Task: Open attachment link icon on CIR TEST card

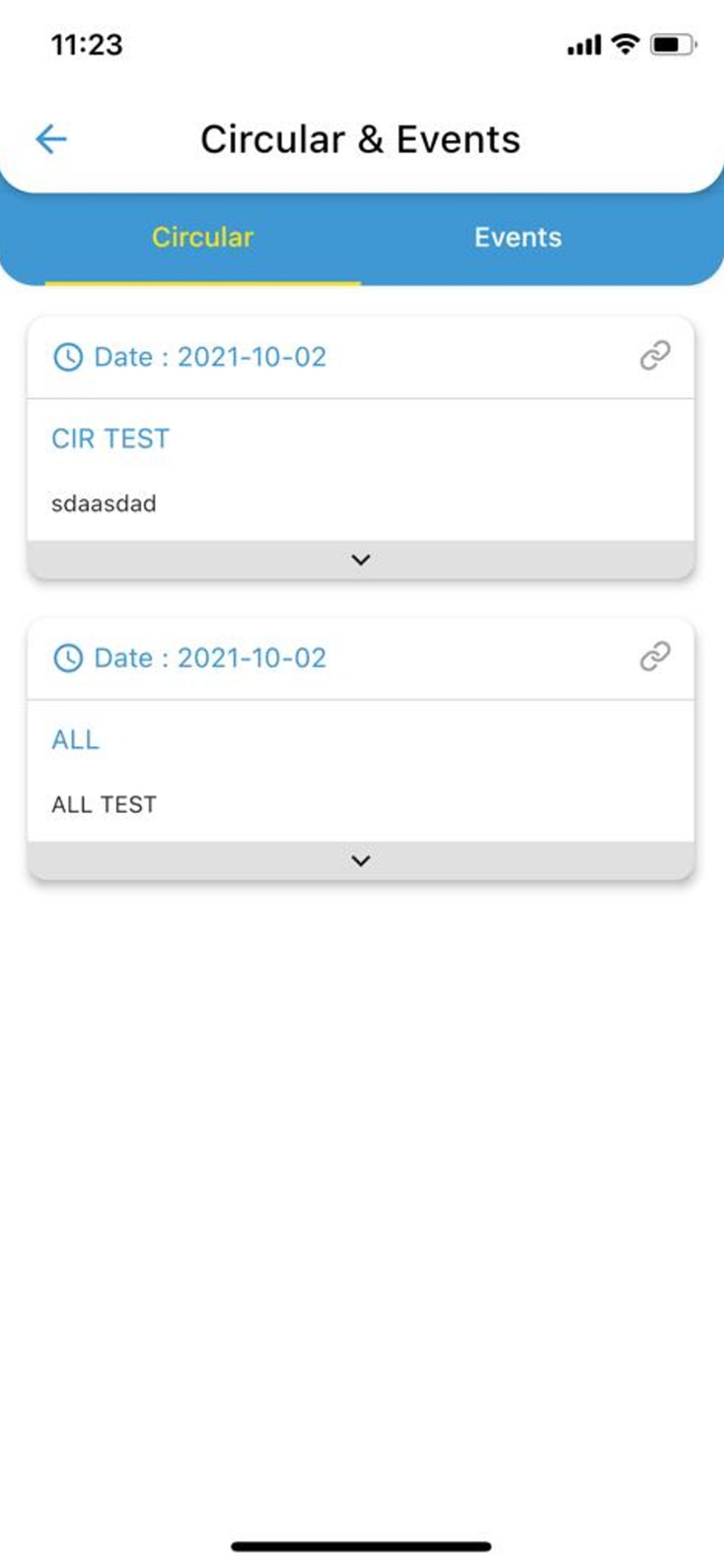Action: click(655, 355)
